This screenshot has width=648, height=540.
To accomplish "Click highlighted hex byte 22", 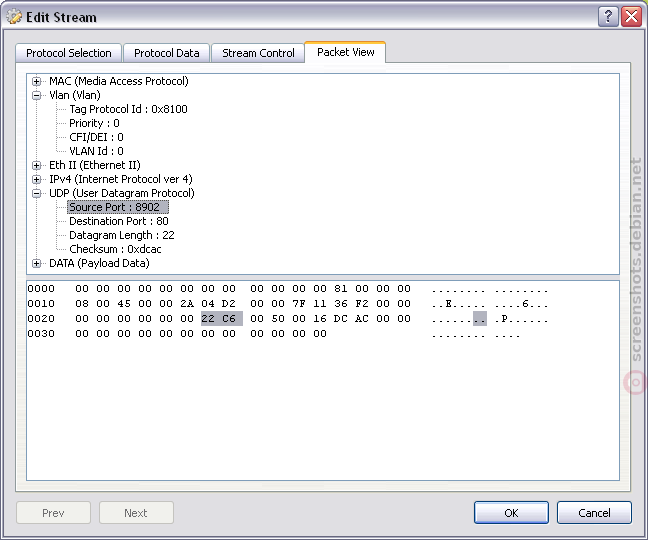I will point(208,319).
